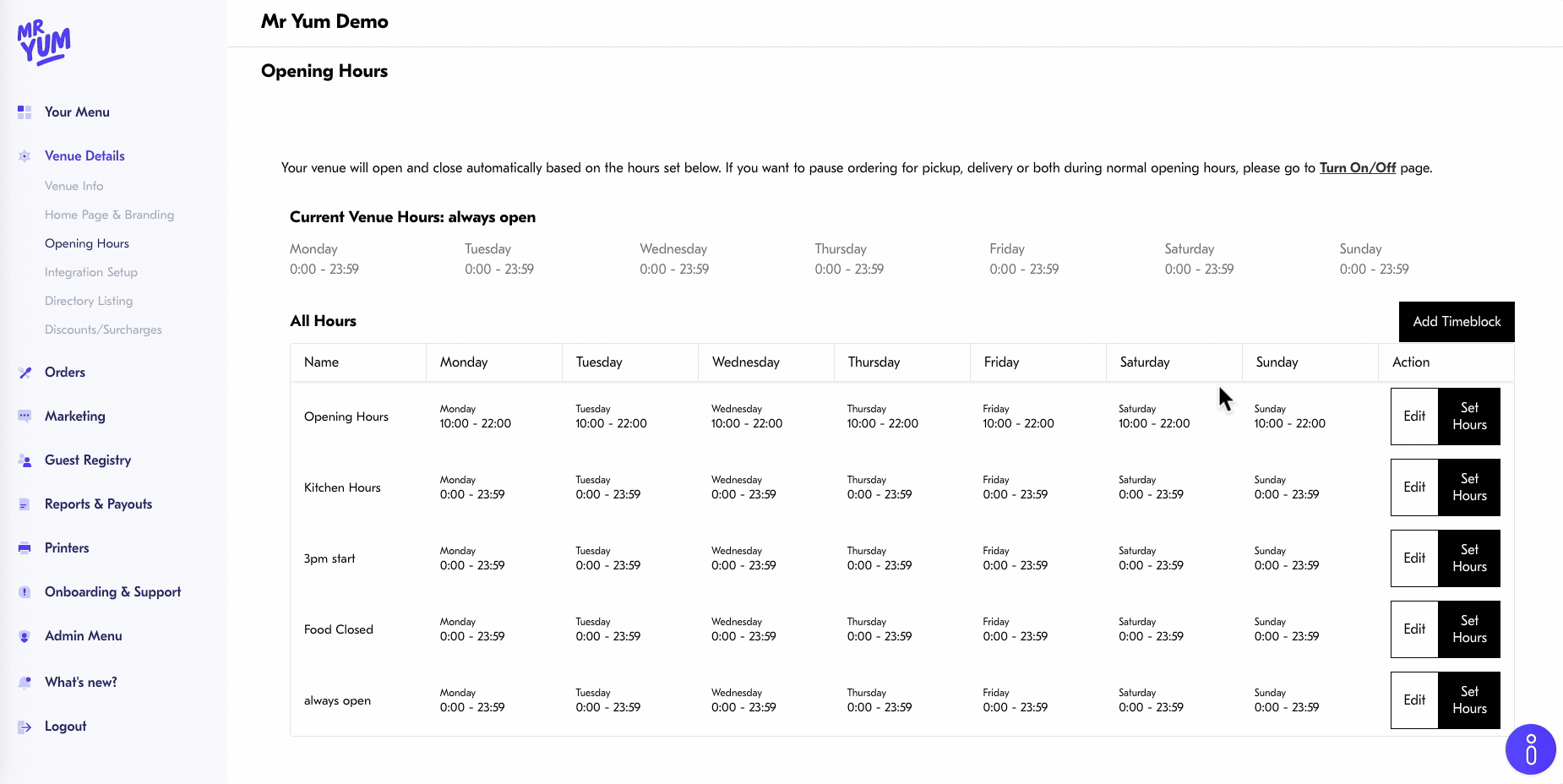Edit the 3pm start timeblock
The height and width of the screenshot is (784, 1563).
pyautogui.click(x=1414, y=558)
